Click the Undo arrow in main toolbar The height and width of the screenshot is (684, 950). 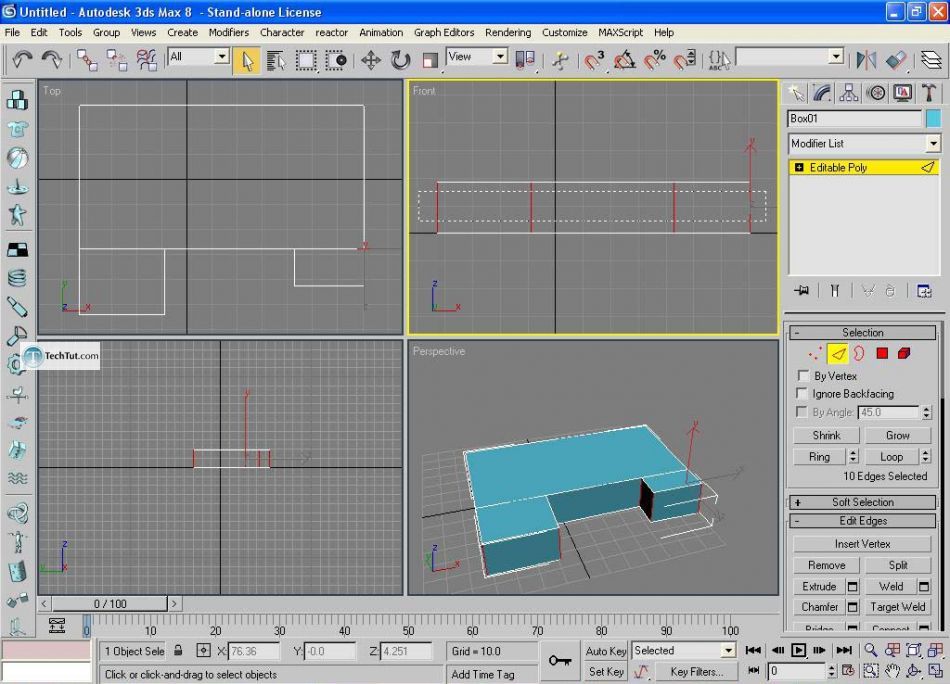pyautogui.click(x=22, y=59)
